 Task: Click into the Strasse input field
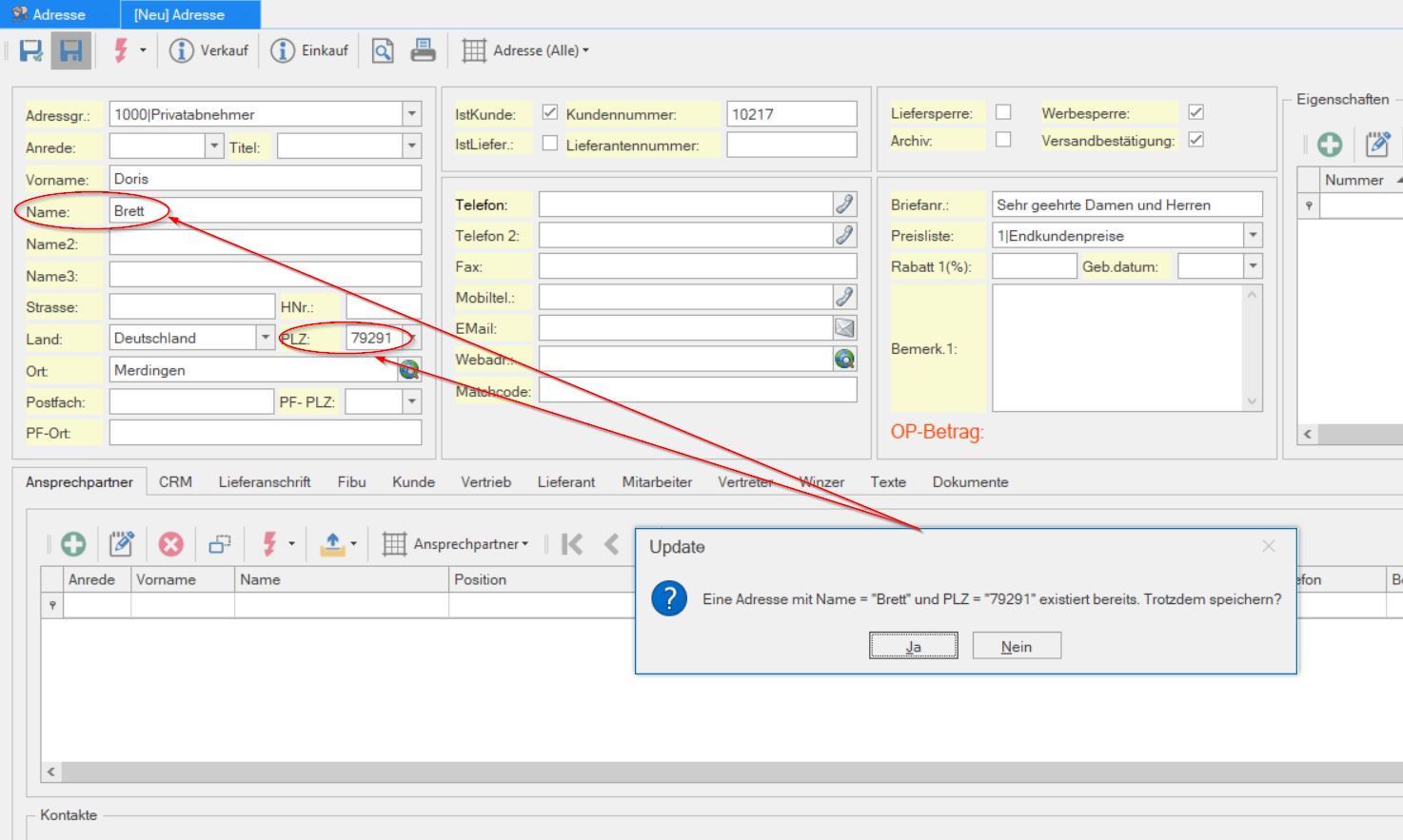[x=191, y=306]
